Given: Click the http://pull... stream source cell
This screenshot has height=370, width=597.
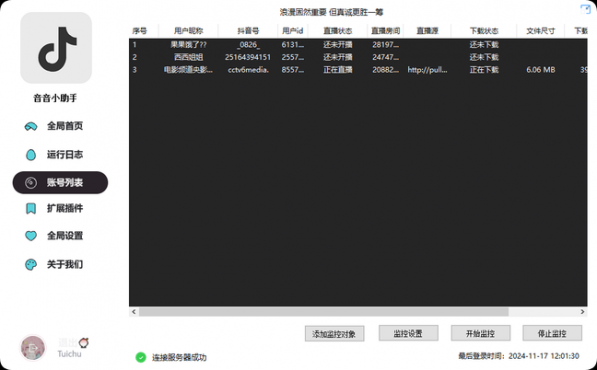Looking at the screenshot, I should 427,70.
